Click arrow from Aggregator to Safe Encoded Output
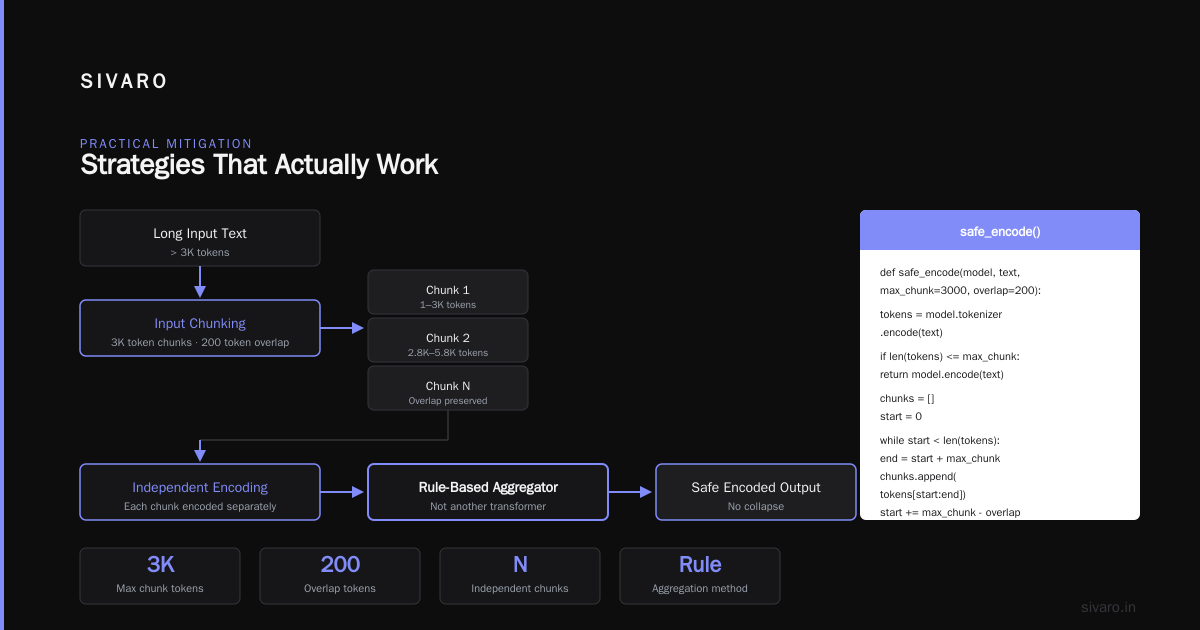This screenshot has width=1200, height=630. tap(631, 492)
